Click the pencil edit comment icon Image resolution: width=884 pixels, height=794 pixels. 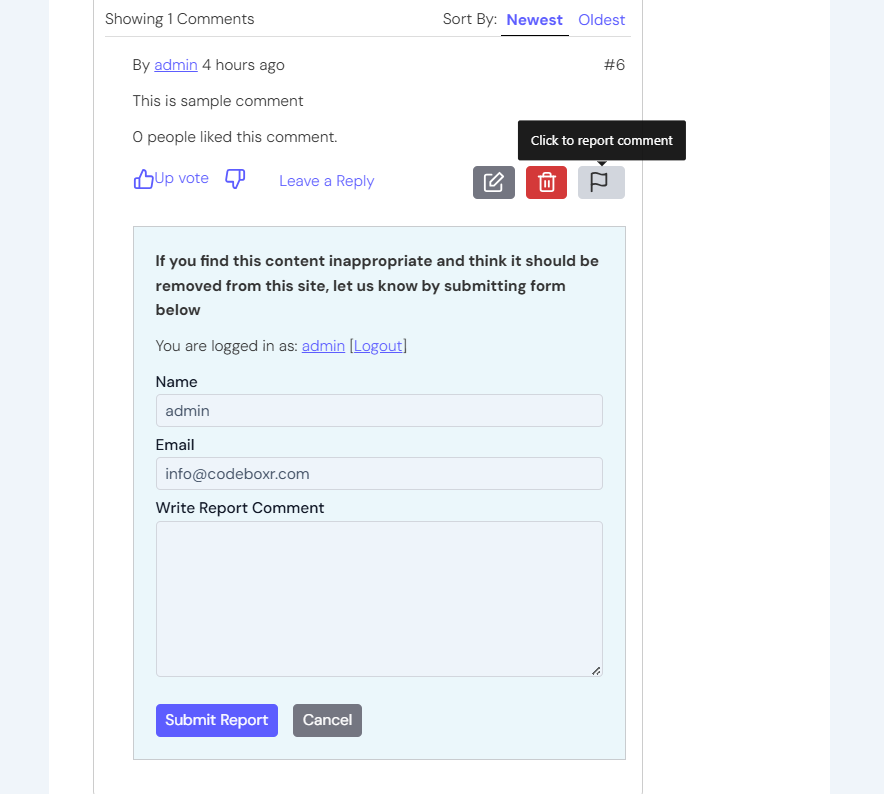click(x=494, y=182)
